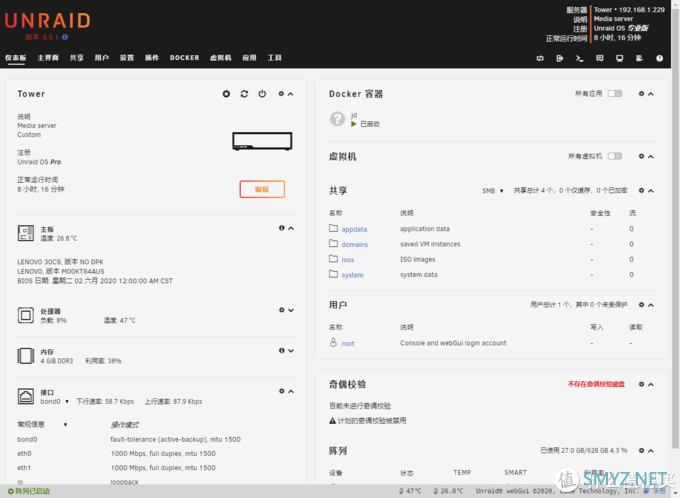Click the logout icon in top navigation

[559, 58]
